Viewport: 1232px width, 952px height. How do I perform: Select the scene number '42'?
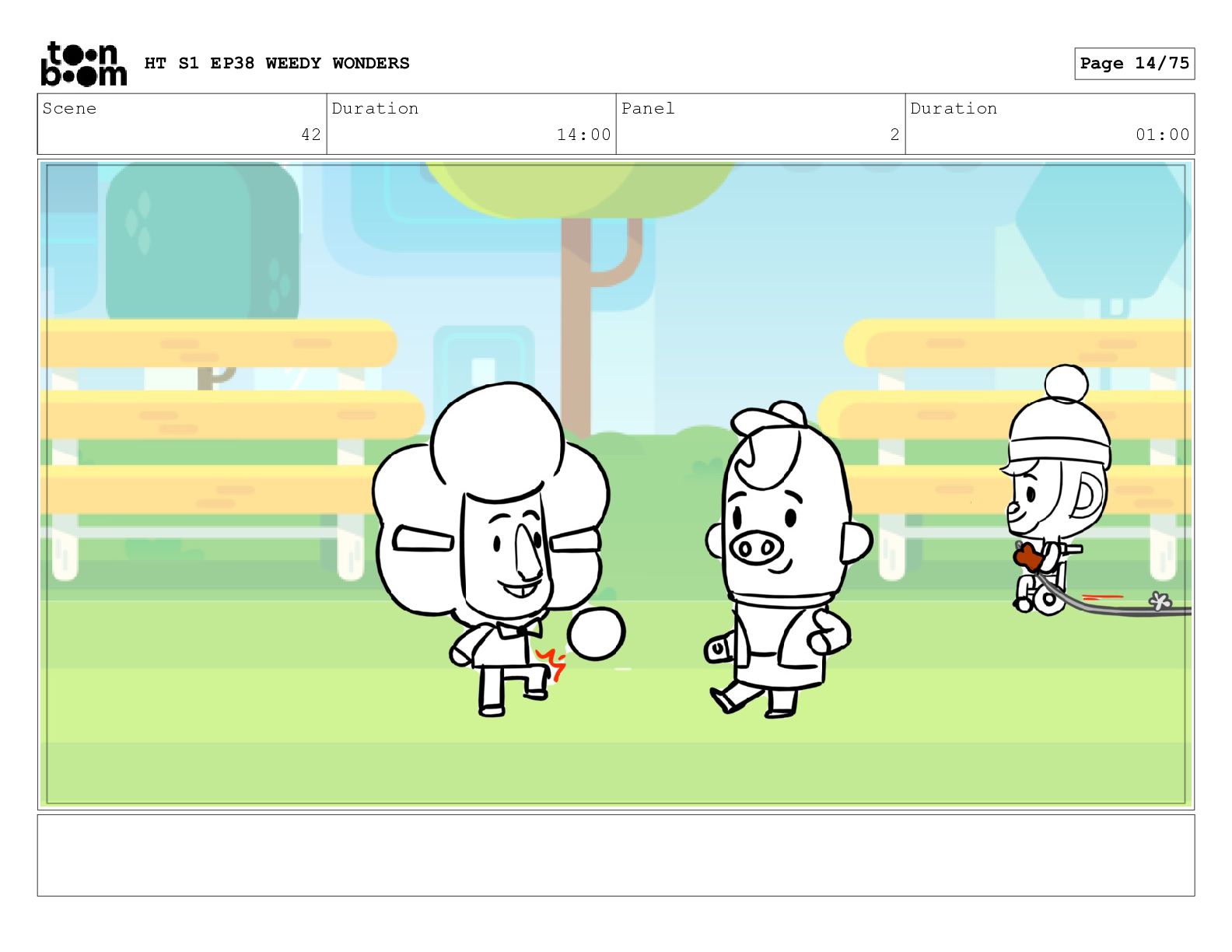tap(311, 135)
